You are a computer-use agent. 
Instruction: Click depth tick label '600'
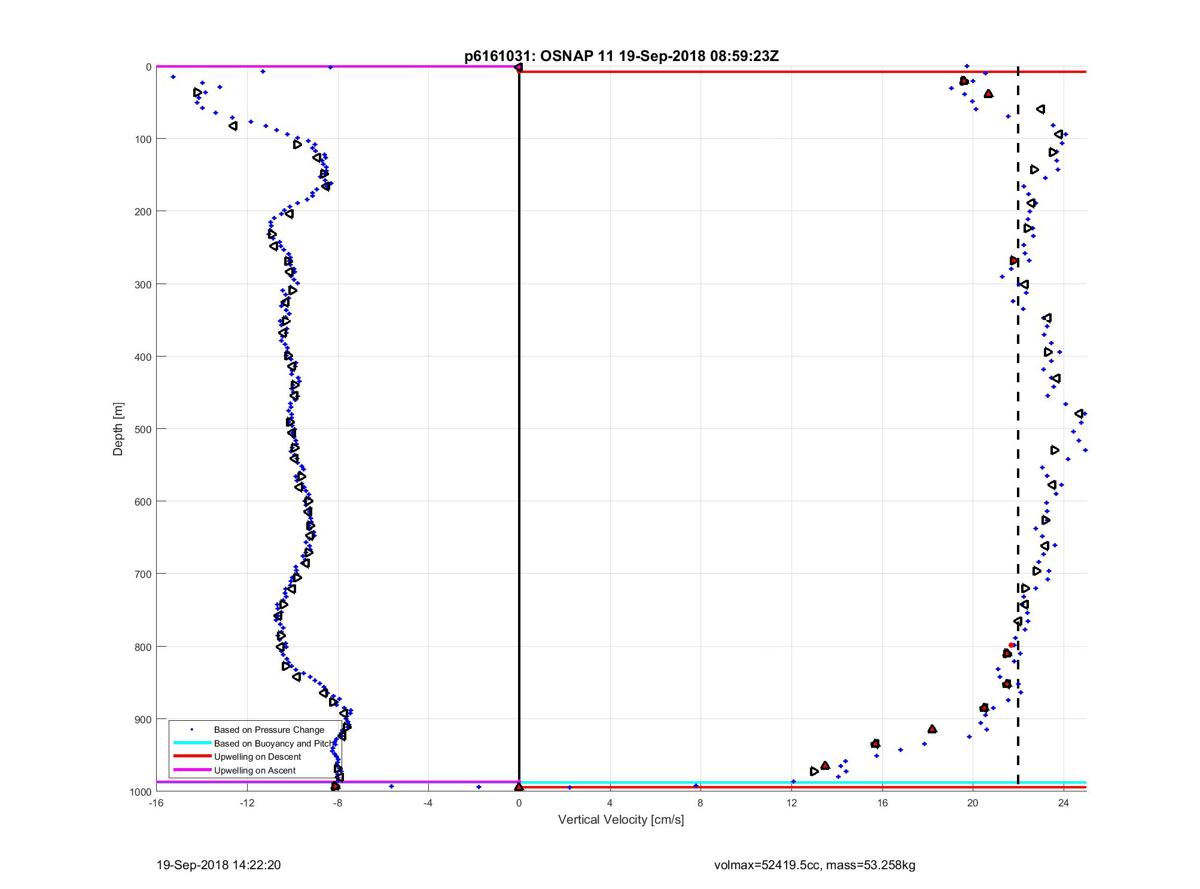141,501
